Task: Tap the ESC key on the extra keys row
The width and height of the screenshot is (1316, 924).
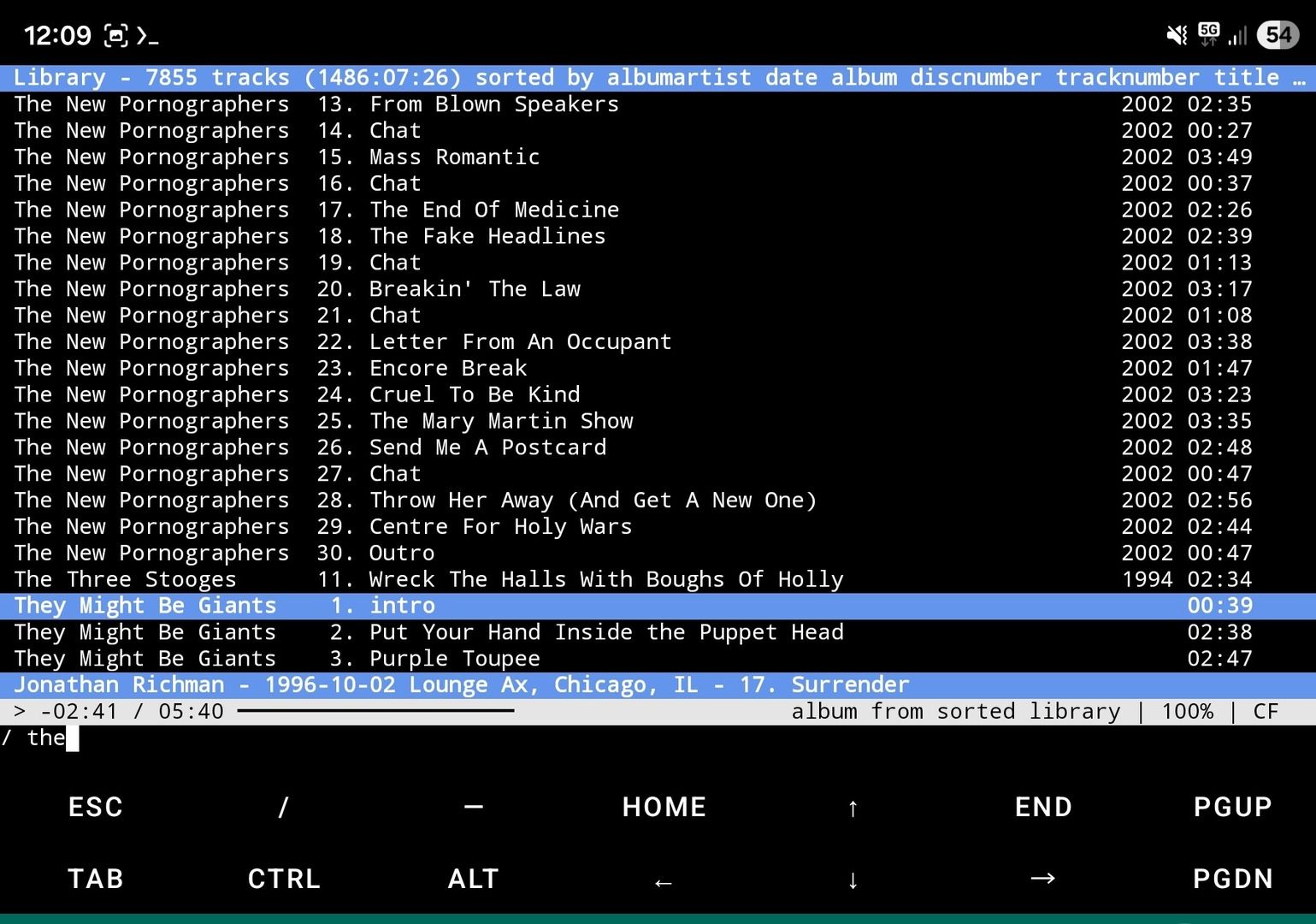Action: [95, 807]
